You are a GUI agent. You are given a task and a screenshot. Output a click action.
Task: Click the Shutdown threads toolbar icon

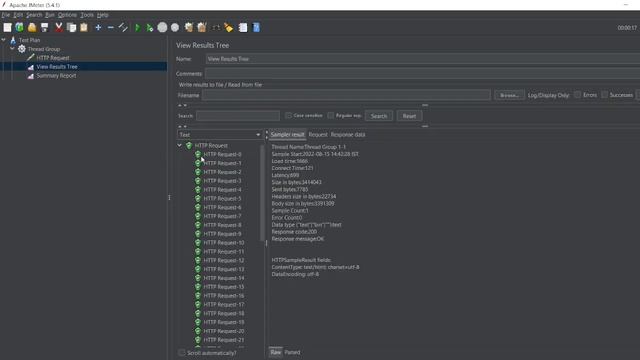(x=175, y=27)
